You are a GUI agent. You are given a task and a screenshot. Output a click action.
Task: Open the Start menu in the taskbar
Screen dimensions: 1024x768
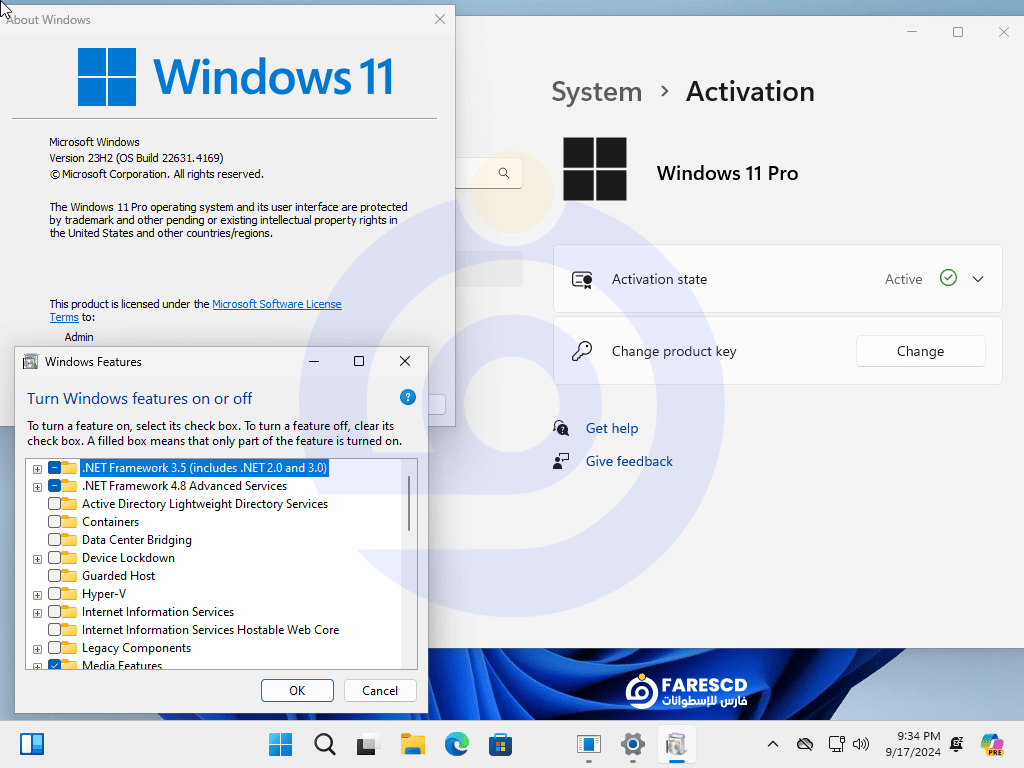(281, 744)
